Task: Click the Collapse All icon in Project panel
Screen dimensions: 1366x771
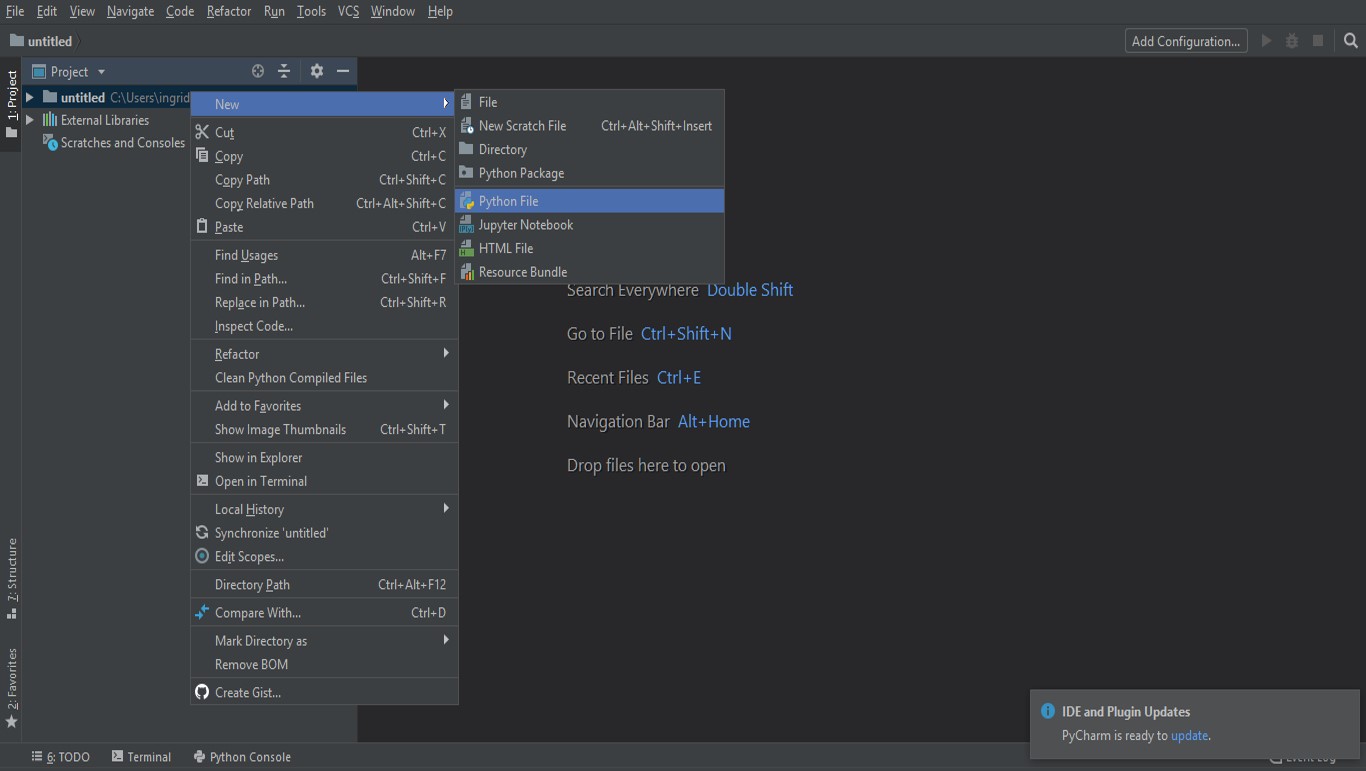Action: click(x=284, y=71)
